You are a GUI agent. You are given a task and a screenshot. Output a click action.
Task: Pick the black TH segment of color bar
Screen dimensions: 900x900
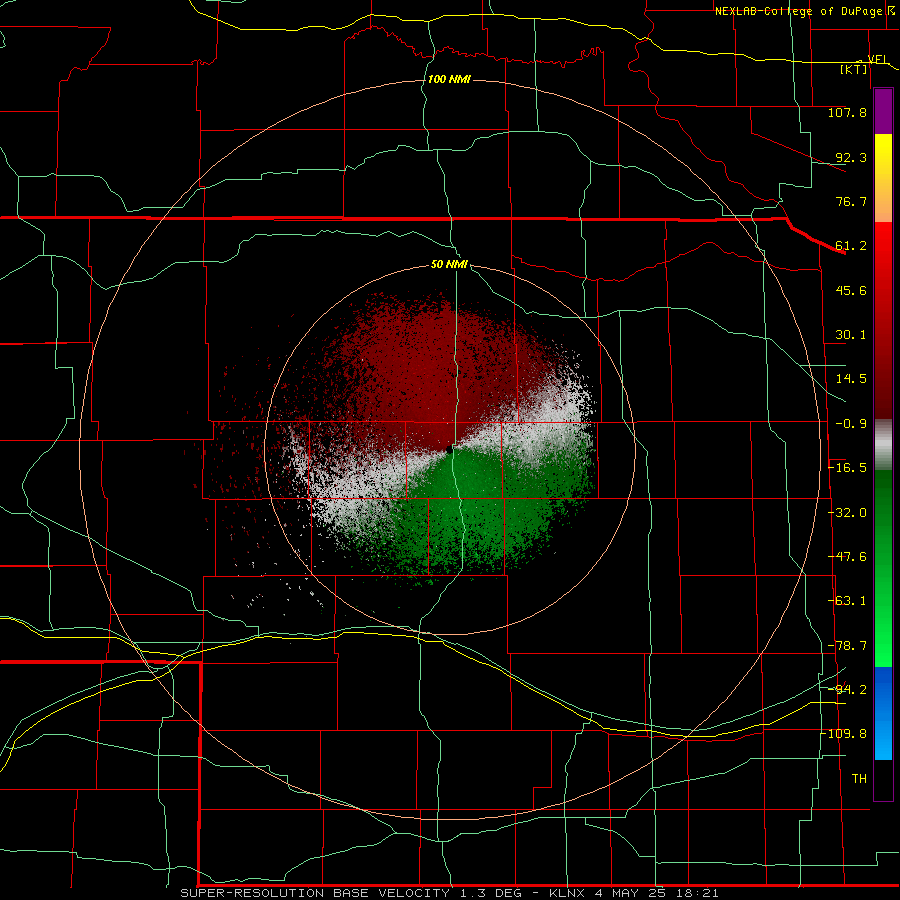883,780
